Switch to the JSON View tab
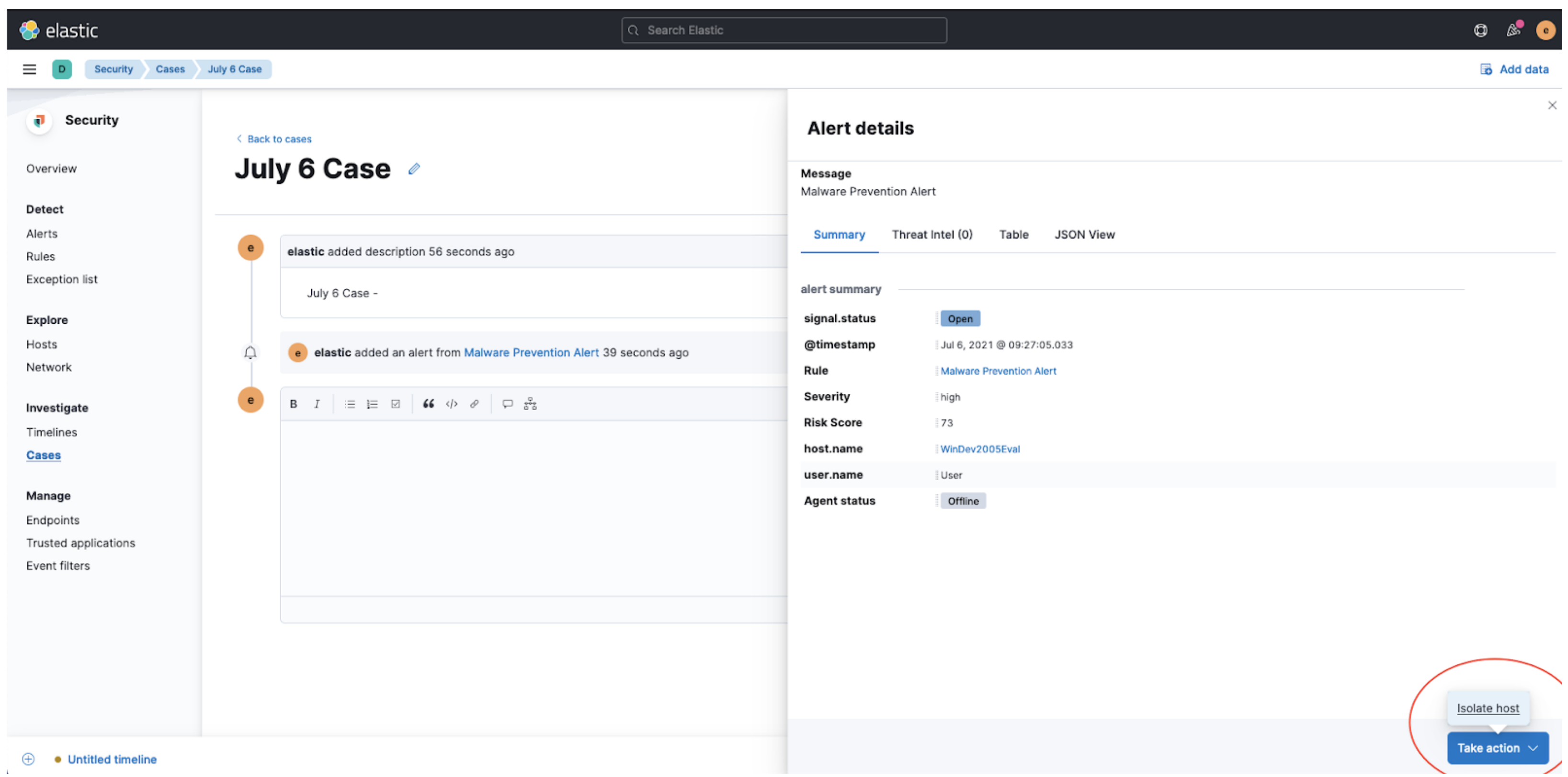Image resolution: width=1568 pixels, height=777 pixels. [x=1084, y=234]
